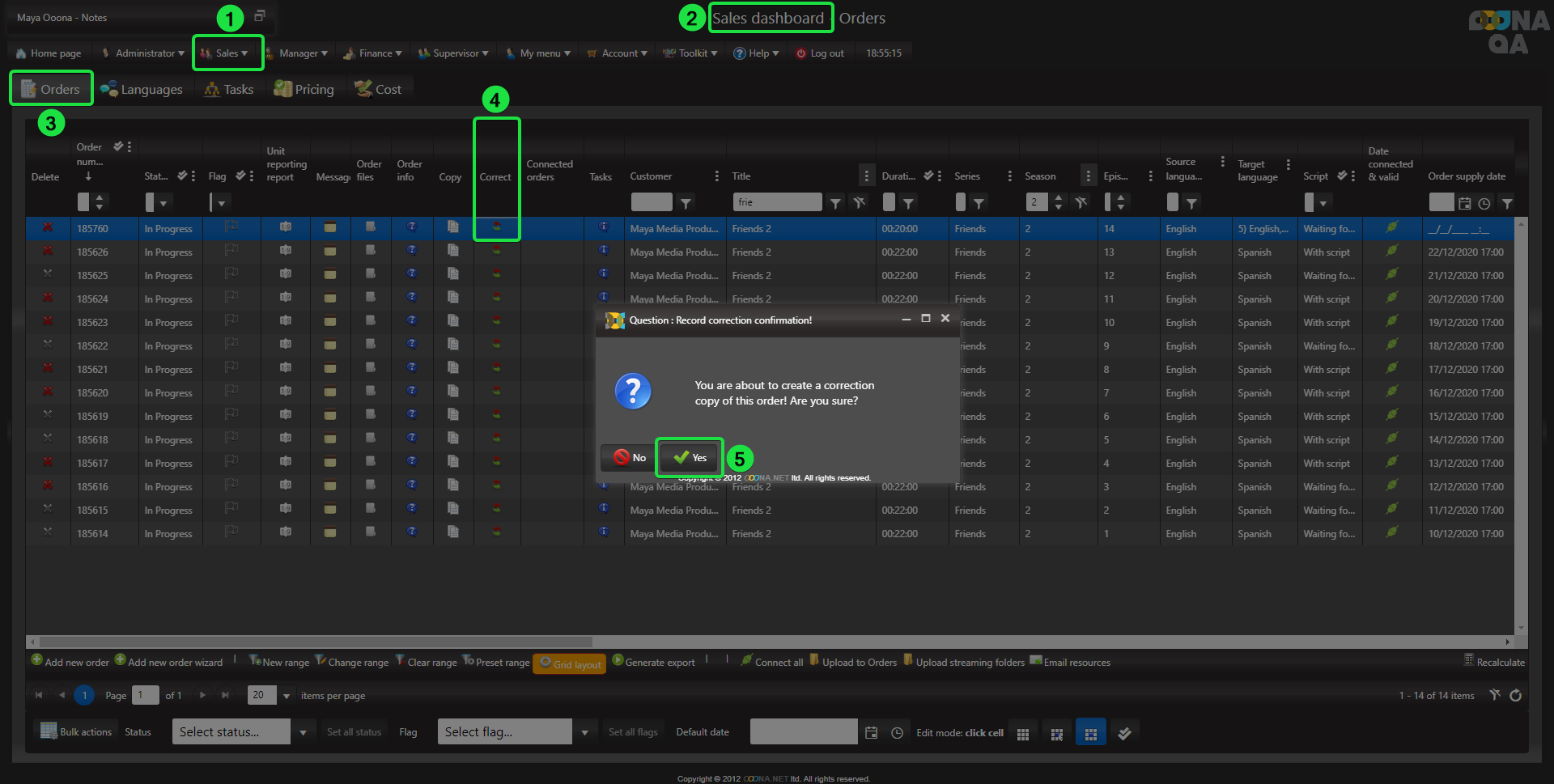Click the refresh icon beside items count

point(1515,695)
